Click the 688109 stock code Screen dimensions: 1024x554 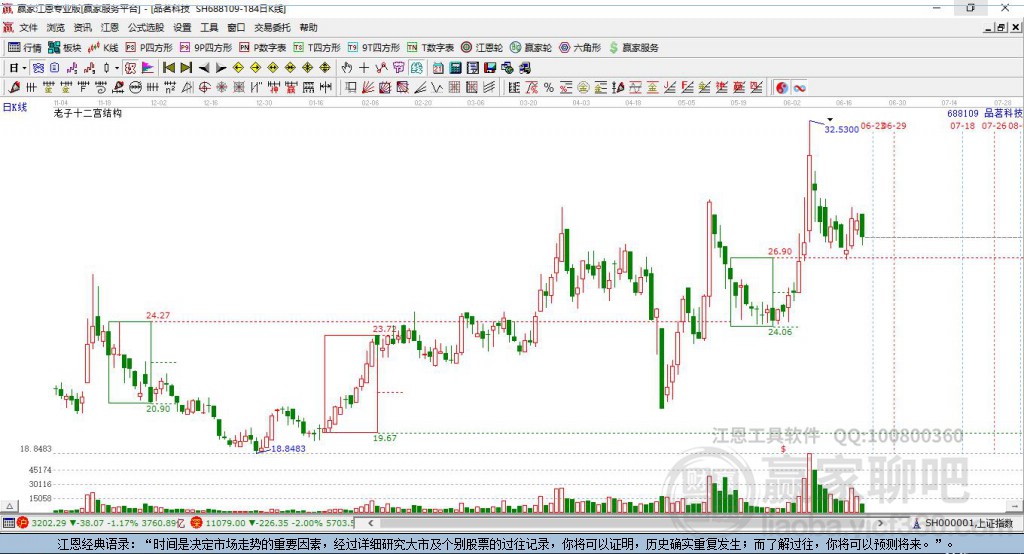click(963, 113)
